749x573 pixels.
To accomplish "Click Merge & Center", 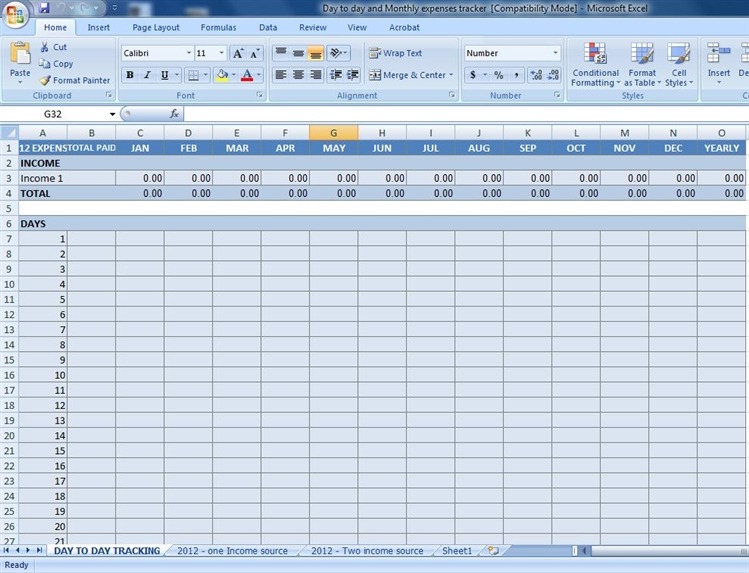I will coord(407,75).
